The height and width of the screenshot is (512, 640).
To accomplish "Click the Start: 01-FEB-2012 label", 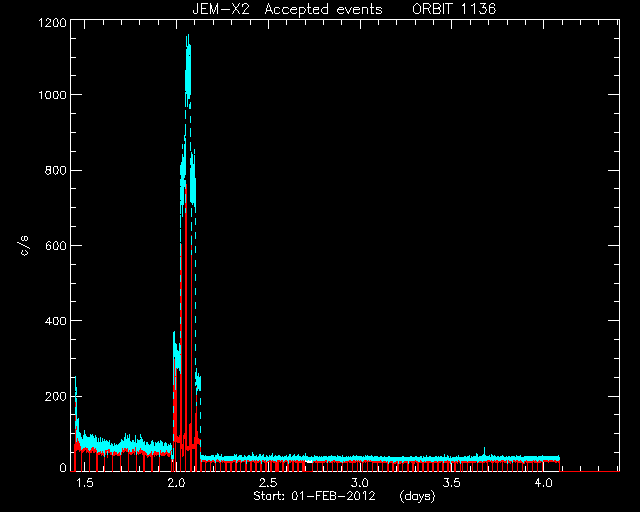I will [x=314, y=496].
